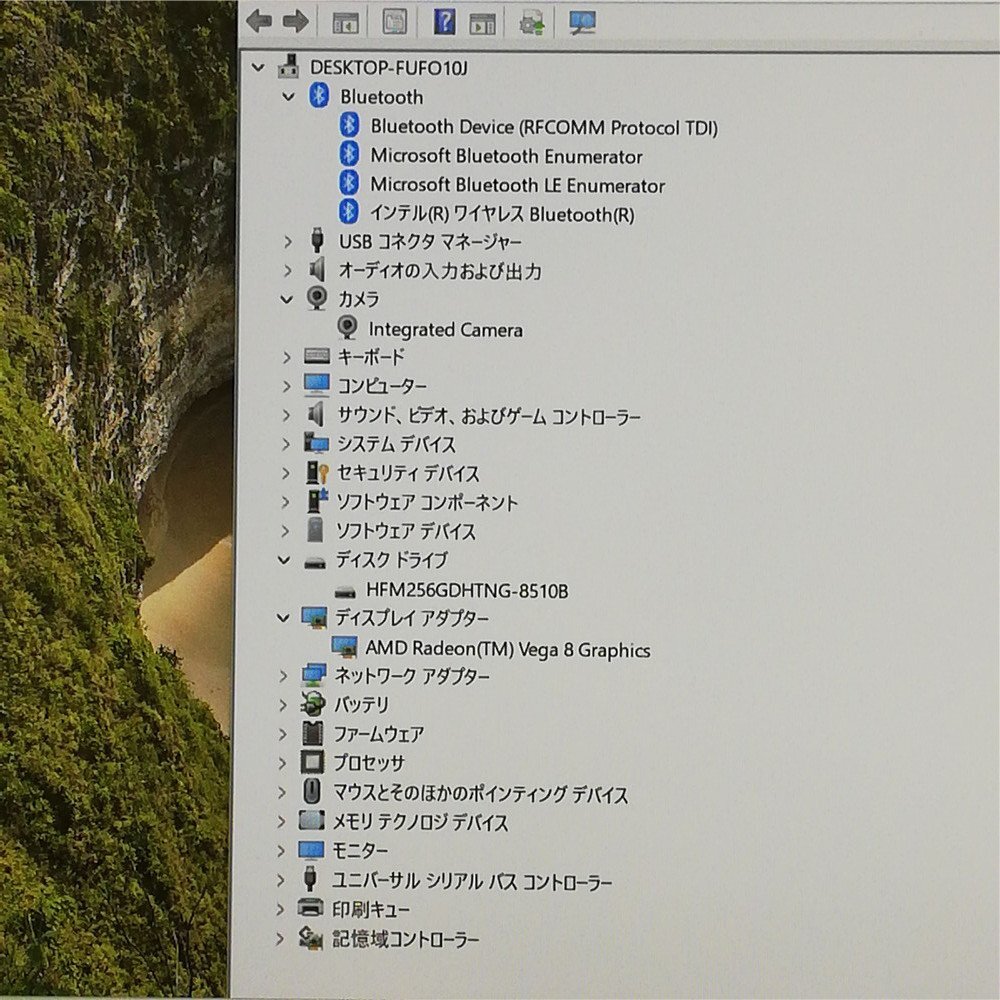The height and width of the screenshot is (1000, 1000).
Task: Toggle the console tree pane icon
Action: pos(346,23)
